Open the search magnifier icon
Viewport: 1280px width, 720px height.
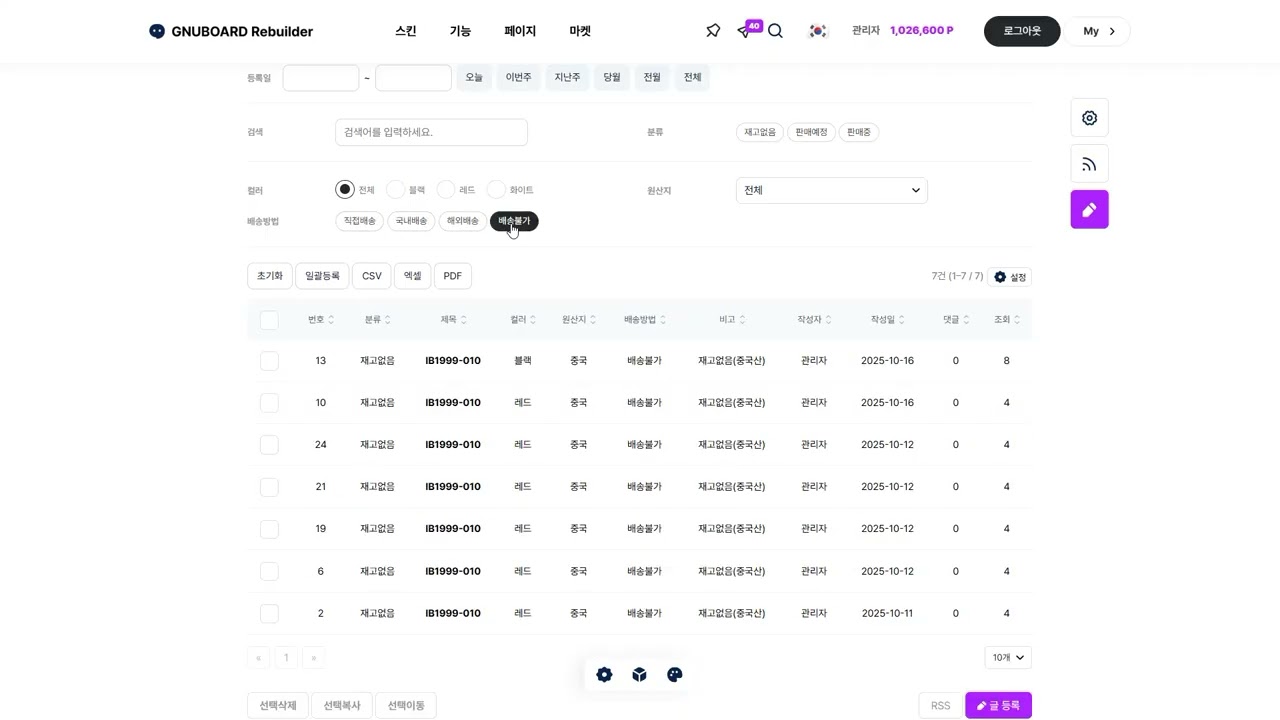tap(775, 31)
